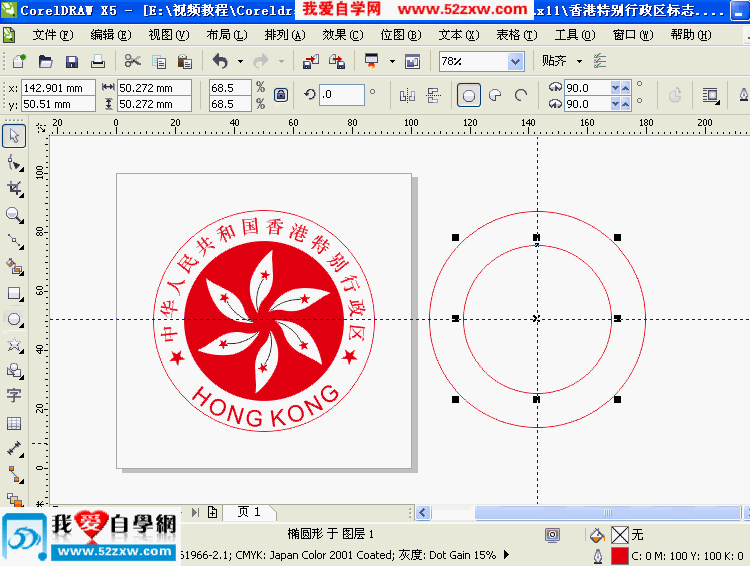The height and width of the screenshot is (566, 750).
Task: Copy the selected object
Action: (x=159, y=62)
